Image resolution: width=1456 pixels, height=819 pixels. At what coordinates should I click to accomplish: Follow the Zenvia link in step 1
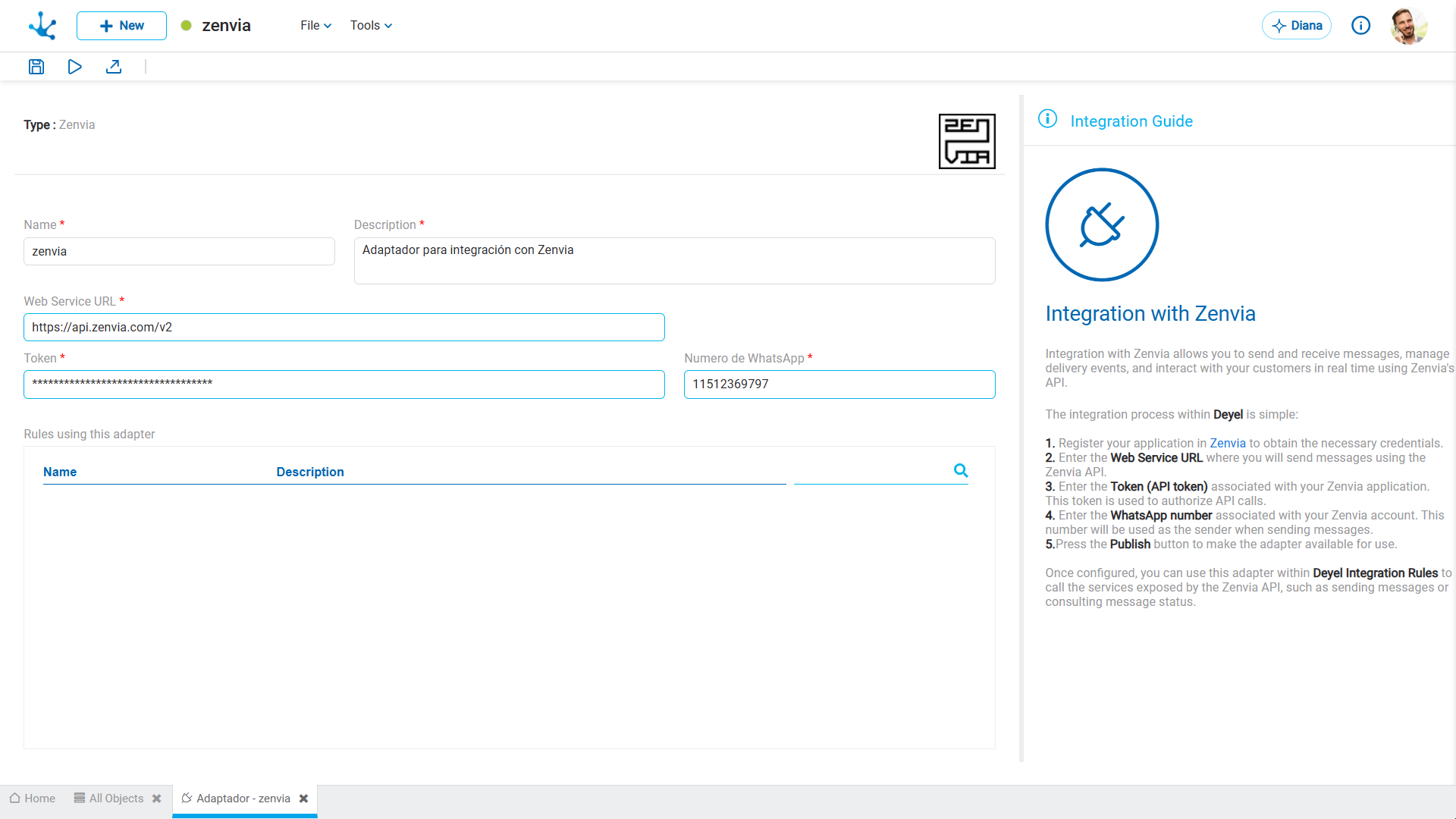(x=1228, y=444)
